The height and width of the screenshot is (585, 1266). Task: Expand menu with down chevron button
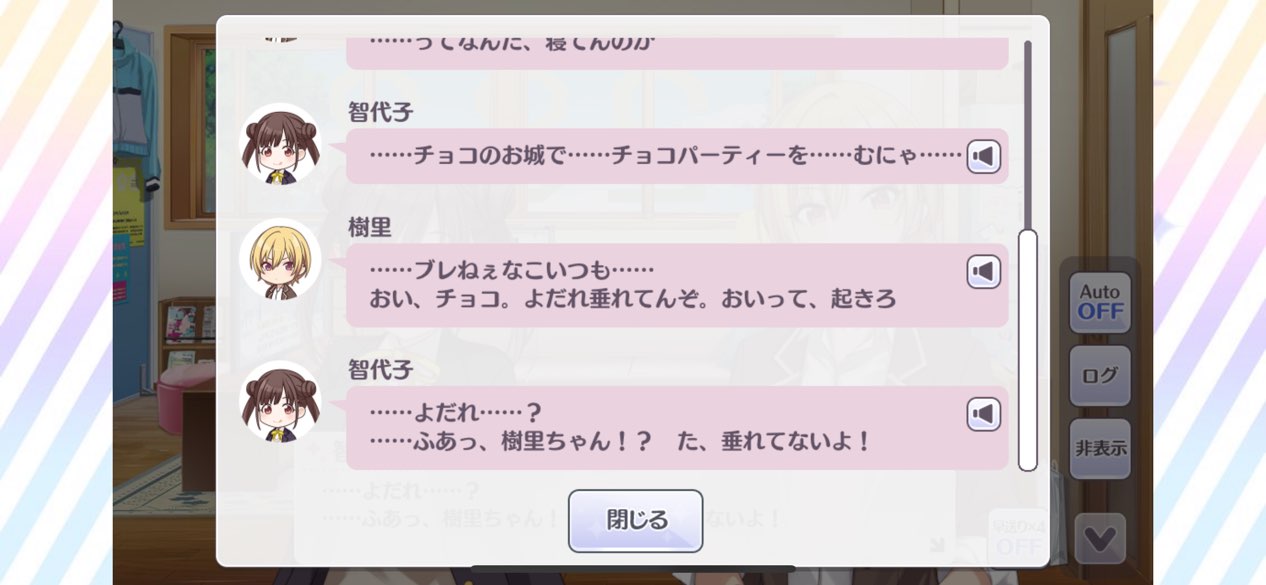click(1100, 539)
